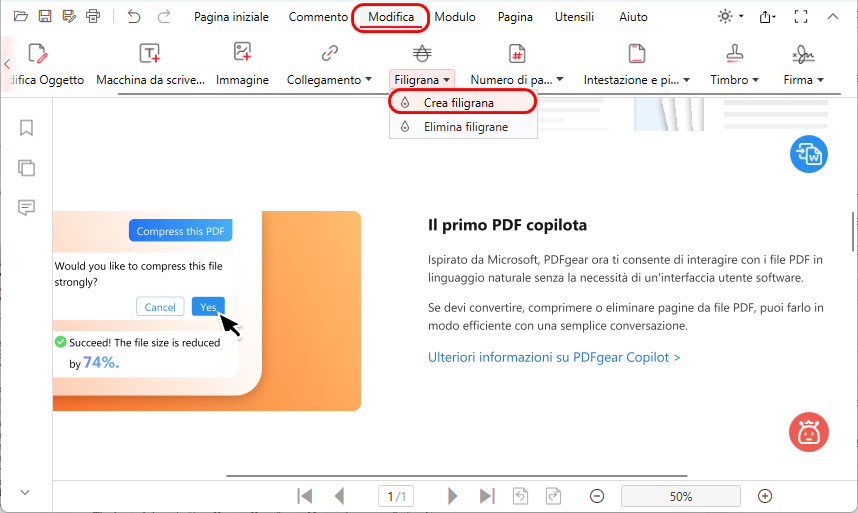
Task: Toggle the Filigrana dropdown menu
Action: (x=422, y=80)
